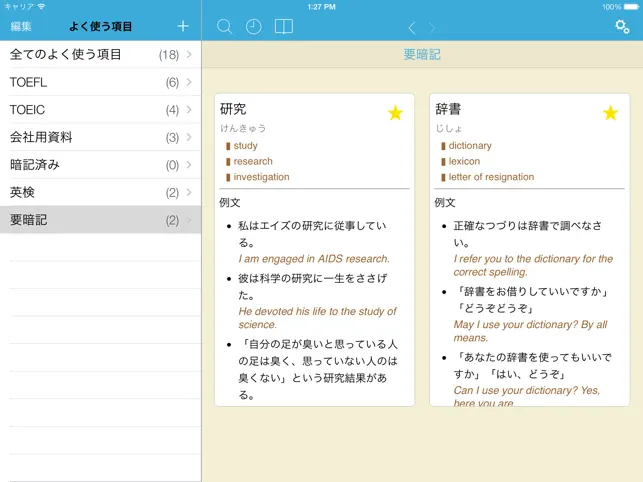Click the 'dictionary' translation
This screenshot has width=643, height=482.
pyautogui.click(x=470, y=146)
